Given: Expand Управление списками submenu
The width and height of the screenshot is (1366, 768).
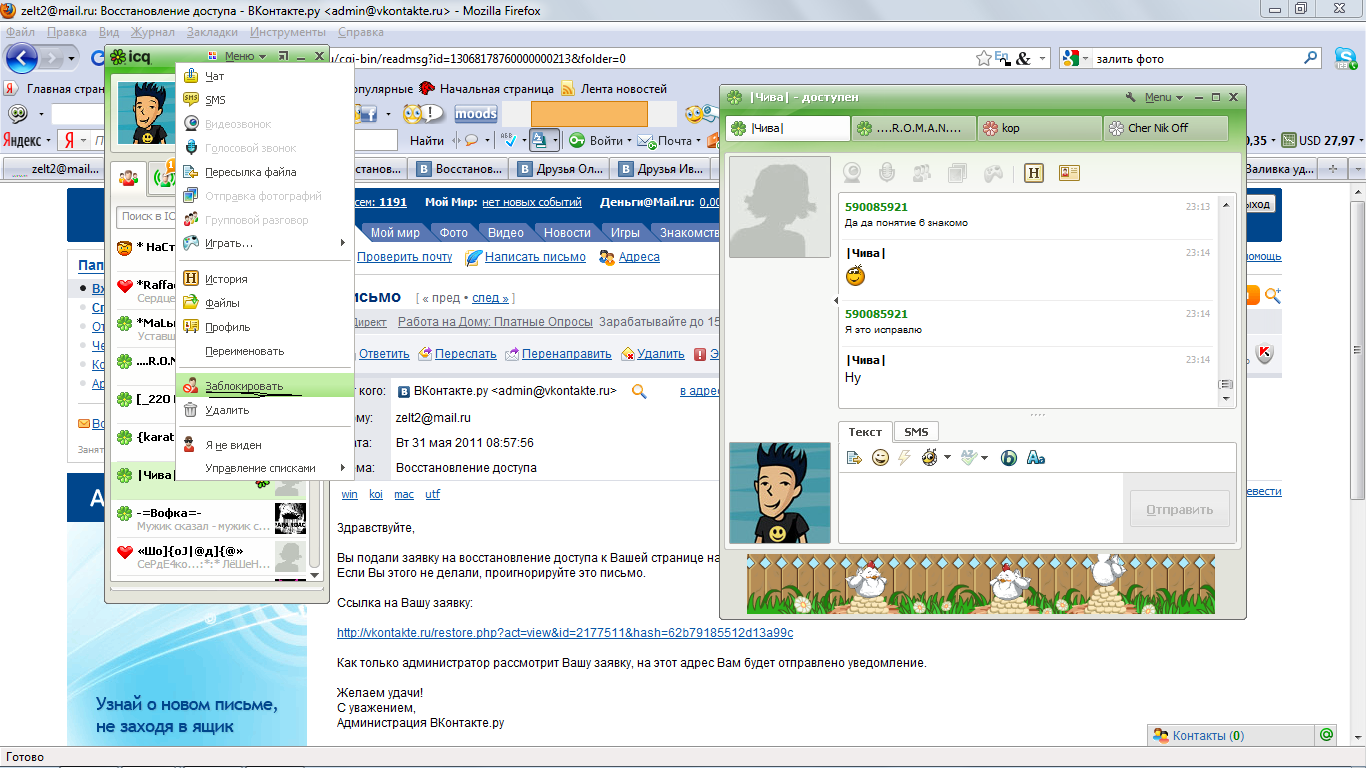Looking at the screenshot, I should click(265, 468).
